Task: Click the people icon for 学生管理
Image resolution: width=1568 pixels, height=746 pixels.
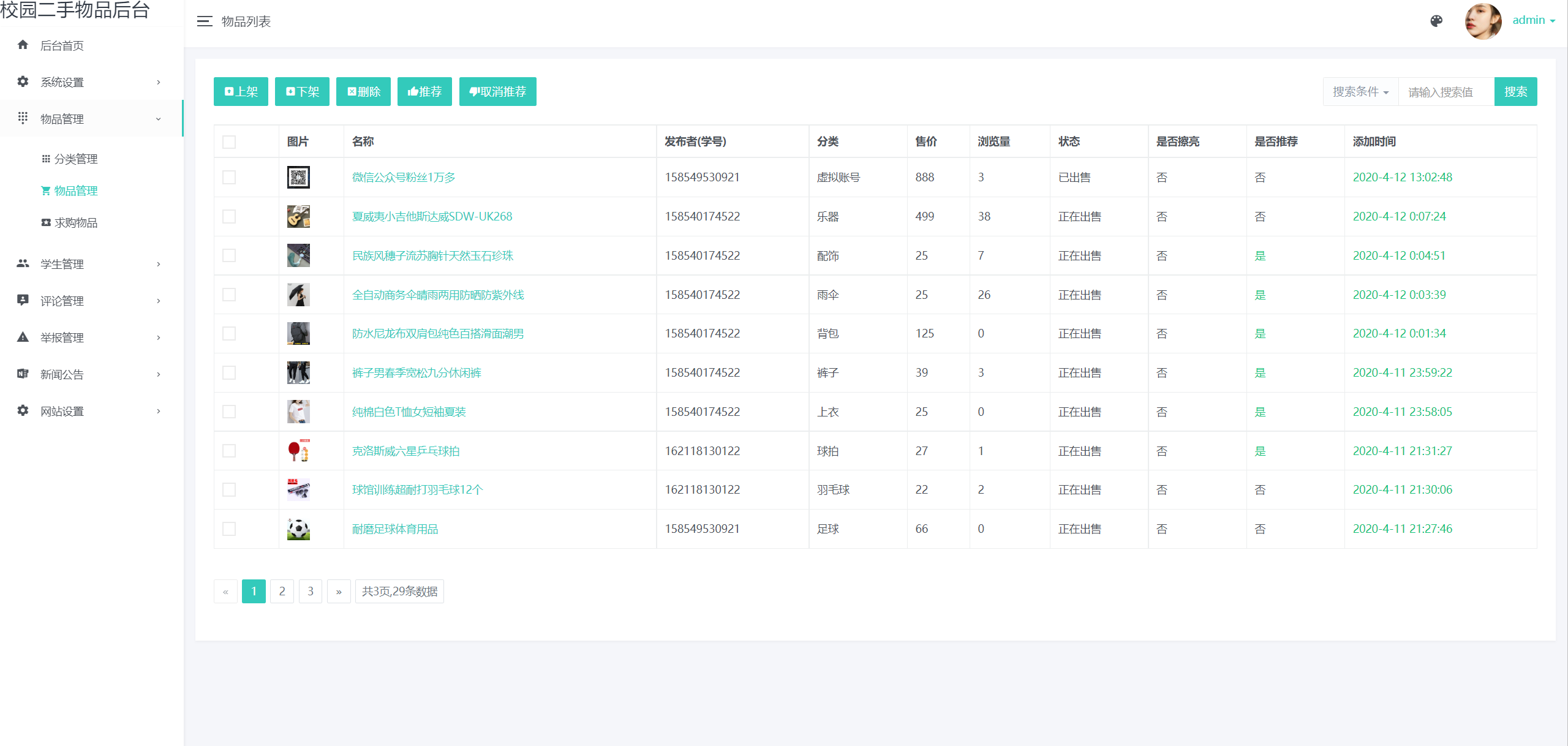Action: click(23, 263)
